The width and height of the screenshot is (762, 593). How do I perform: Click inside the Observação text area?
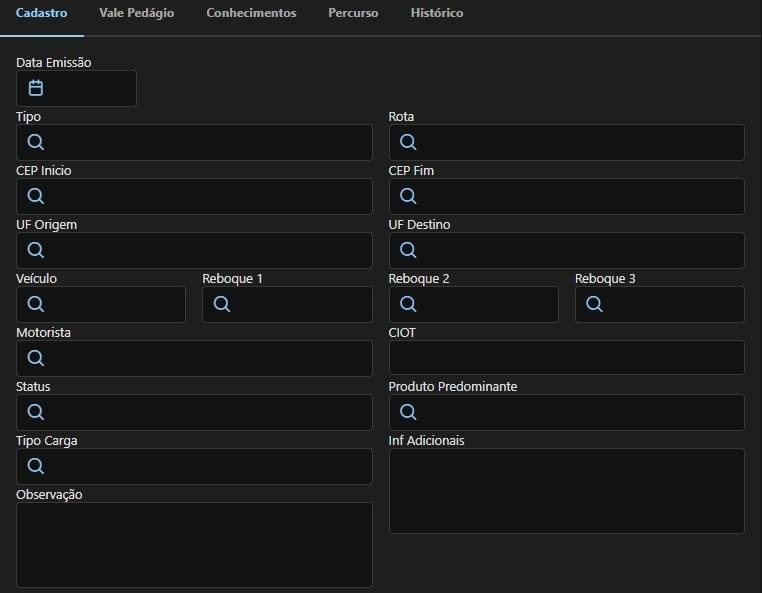coord(194,545)
